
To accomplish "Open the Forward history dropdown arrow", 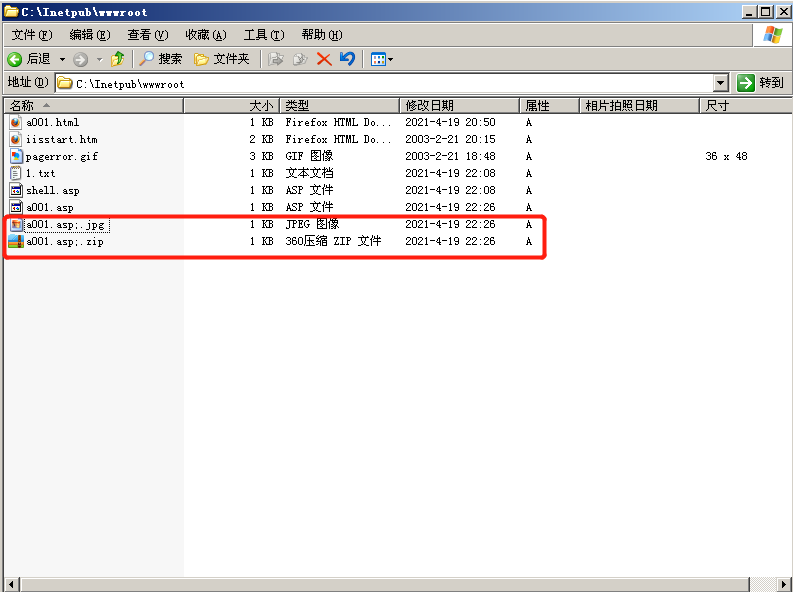I will click(x=100, y=59).
